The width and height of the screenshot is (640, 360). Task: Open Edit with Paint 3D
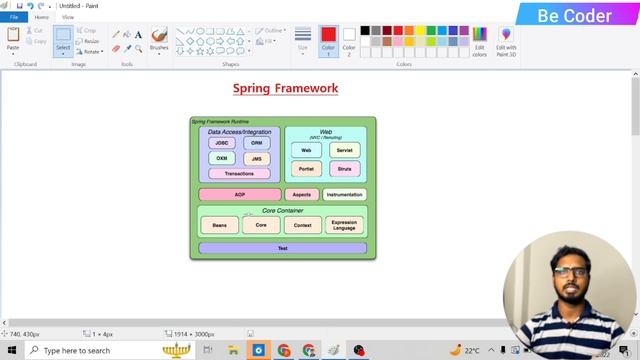[x=506, y=42]
